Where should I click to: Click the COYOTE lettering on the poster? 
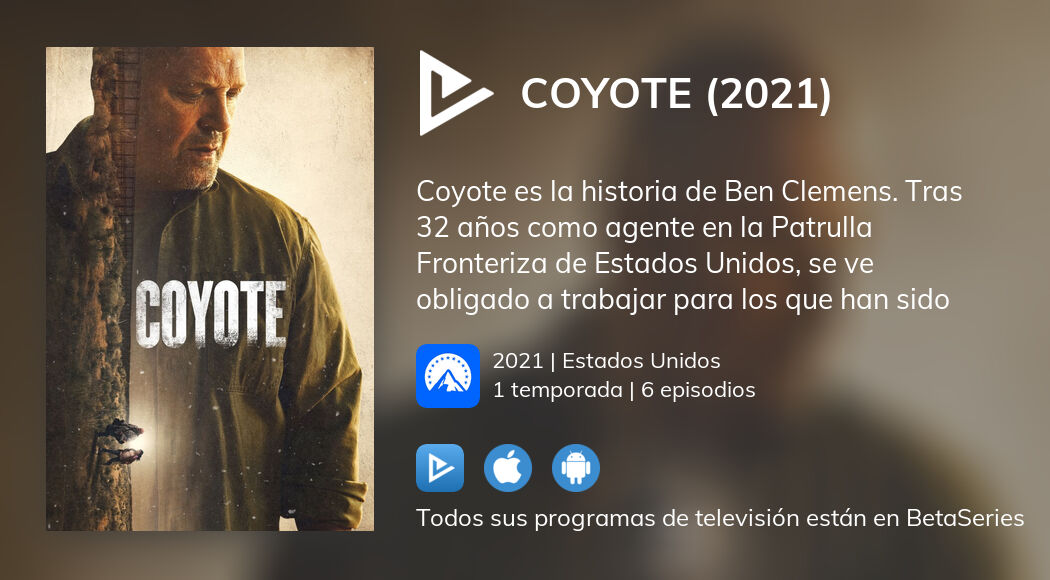coord(210,313)
